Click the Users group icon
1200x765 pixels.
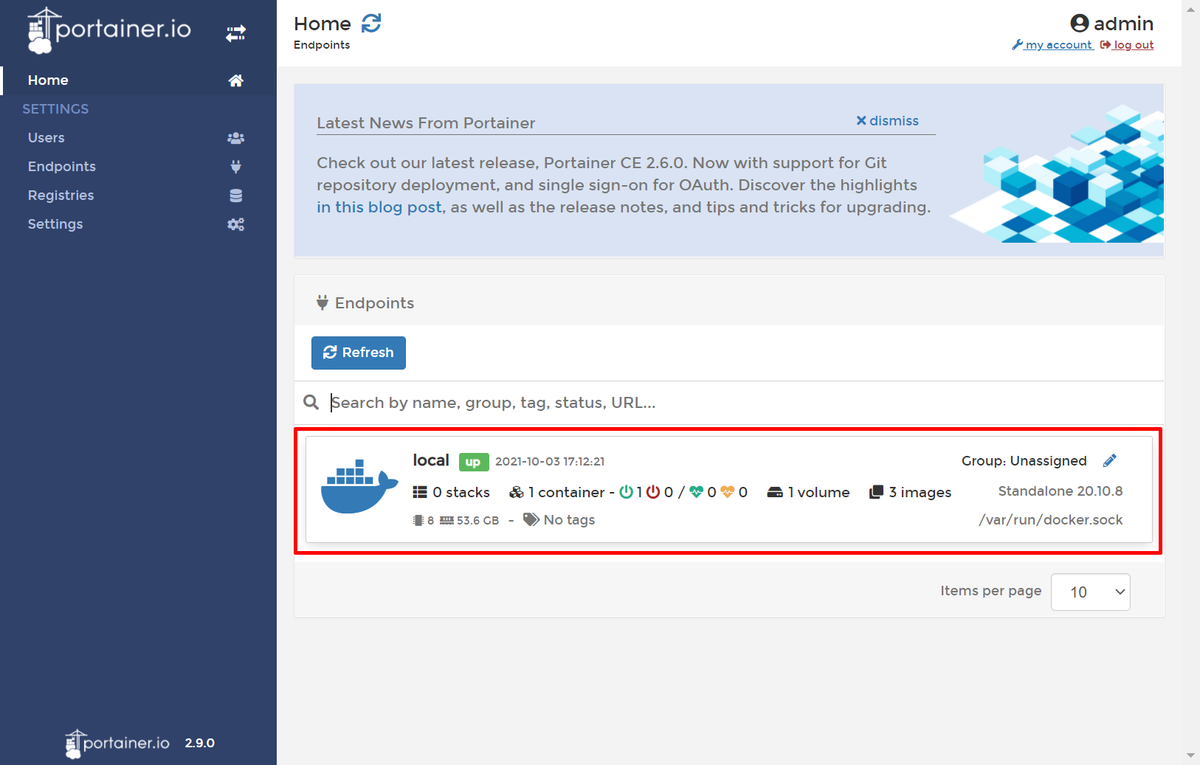236,138
